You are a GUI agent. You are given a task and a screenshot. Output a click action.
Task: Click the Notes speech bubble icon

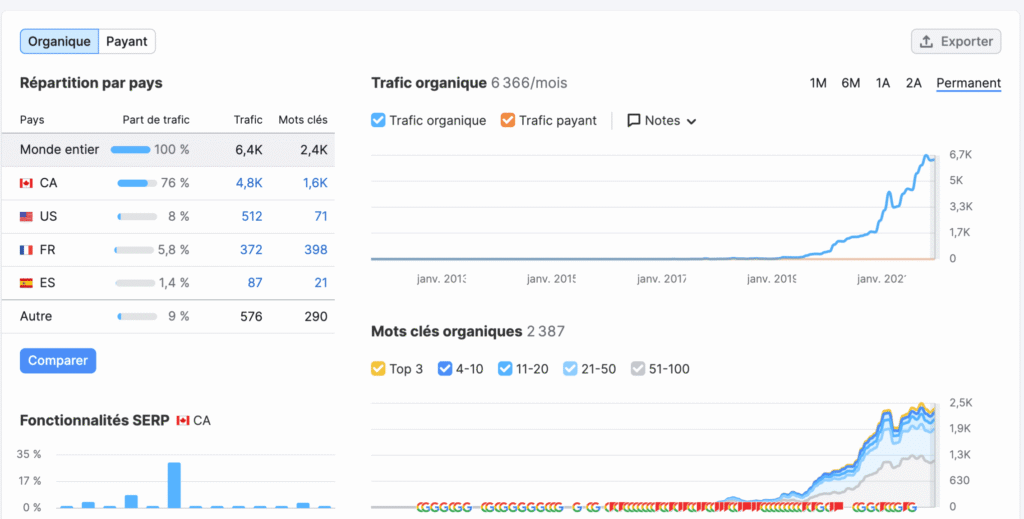pyautogui.click(x=633, y=120)
